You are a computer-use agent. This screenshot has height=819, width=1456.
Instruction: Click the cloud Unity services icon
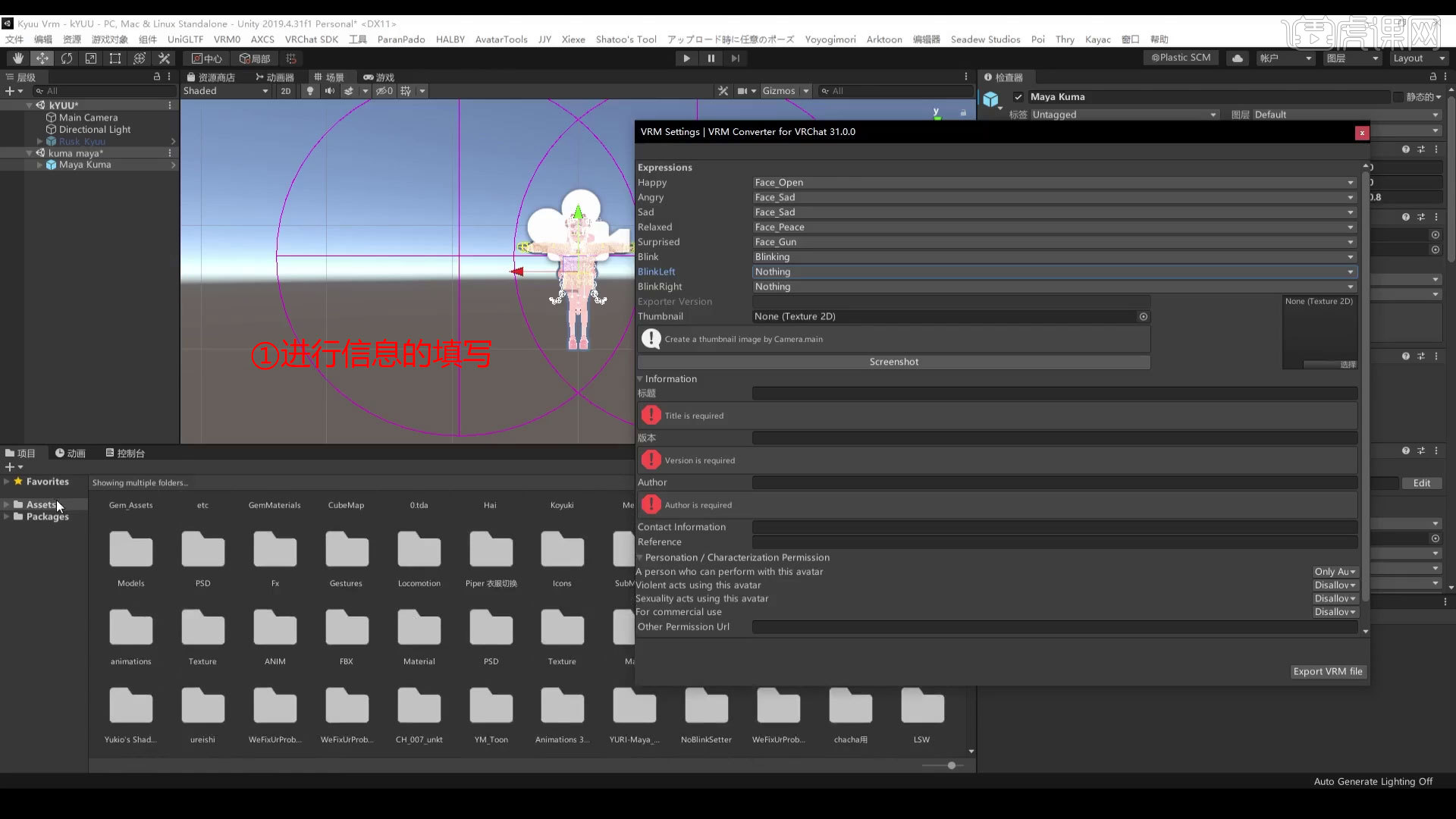[x=1237, y=58]
